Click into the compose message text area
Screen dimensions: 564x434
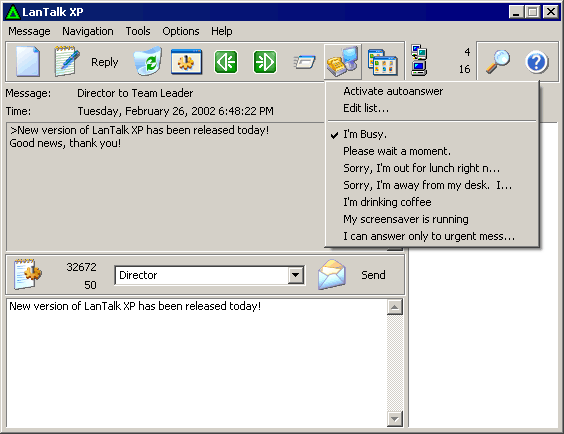(196, 363)
